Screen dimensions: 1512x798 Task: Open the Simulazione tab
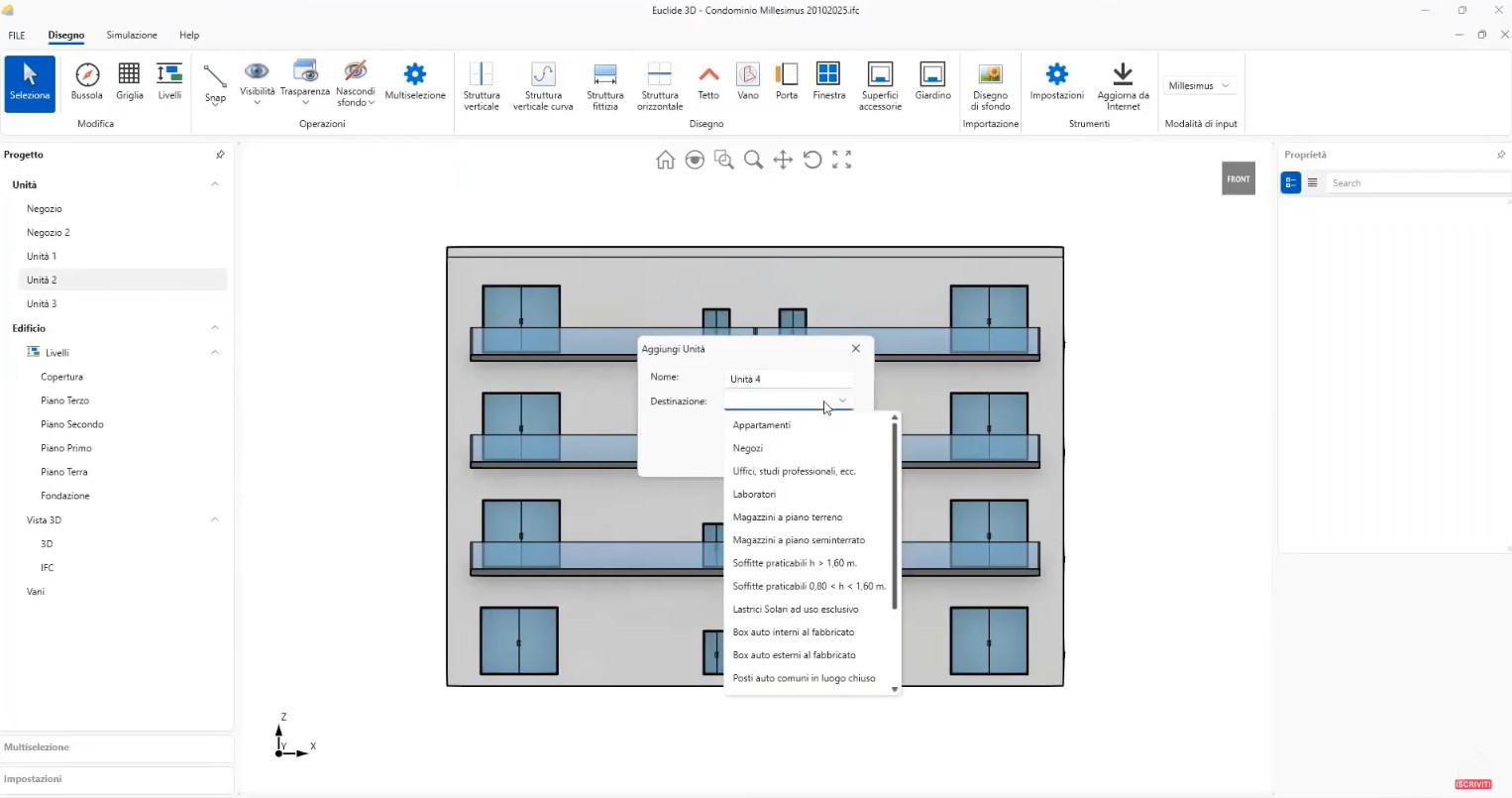tap(132, 35)
